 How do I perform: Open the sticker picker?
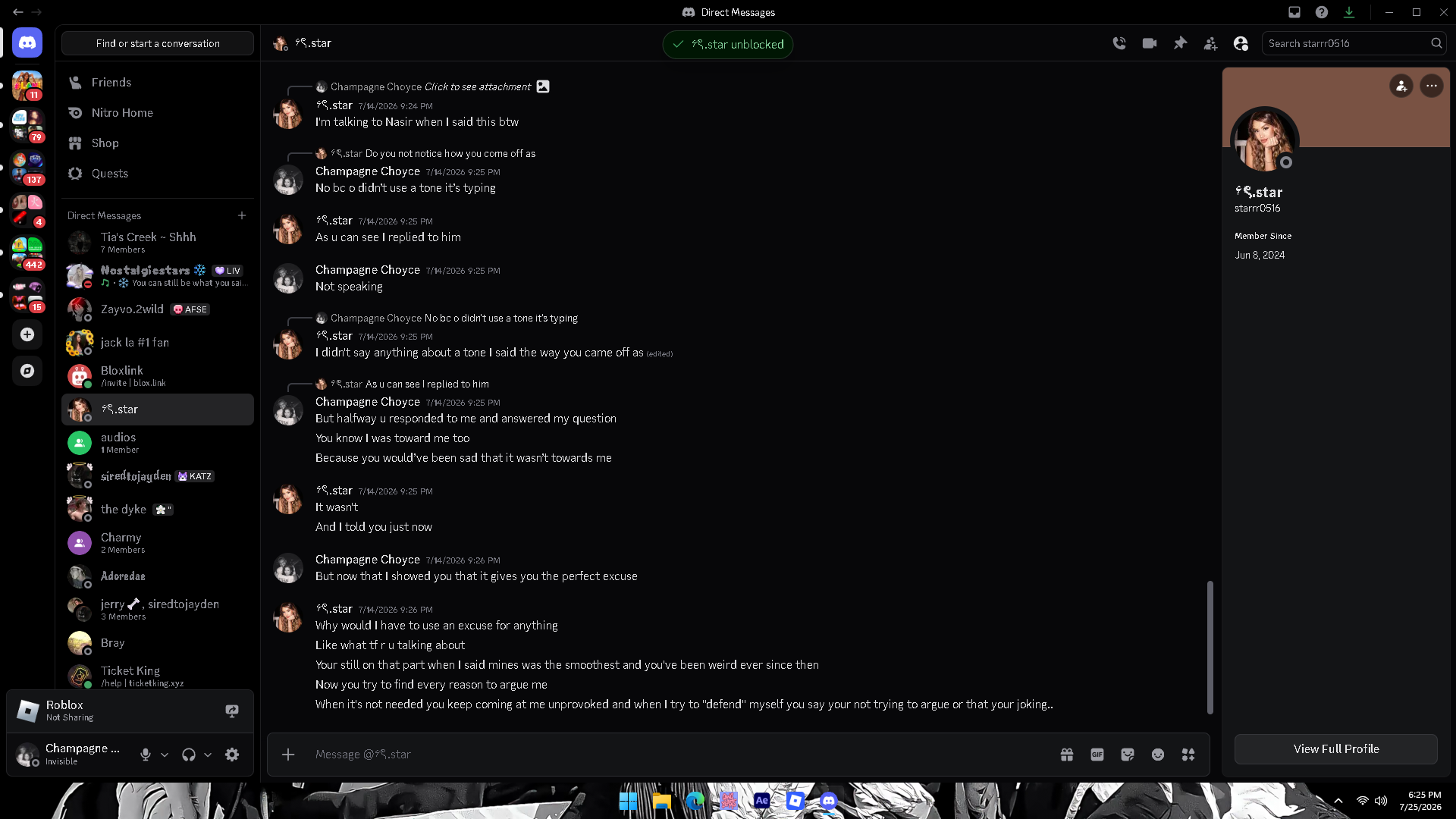tap(1128, 755)
